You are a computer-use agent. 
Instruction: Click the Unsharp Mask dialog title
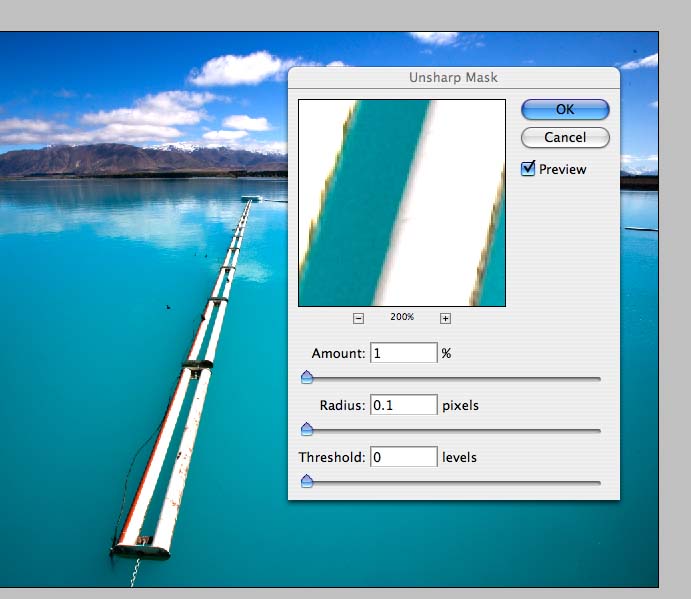coord(453,78)
